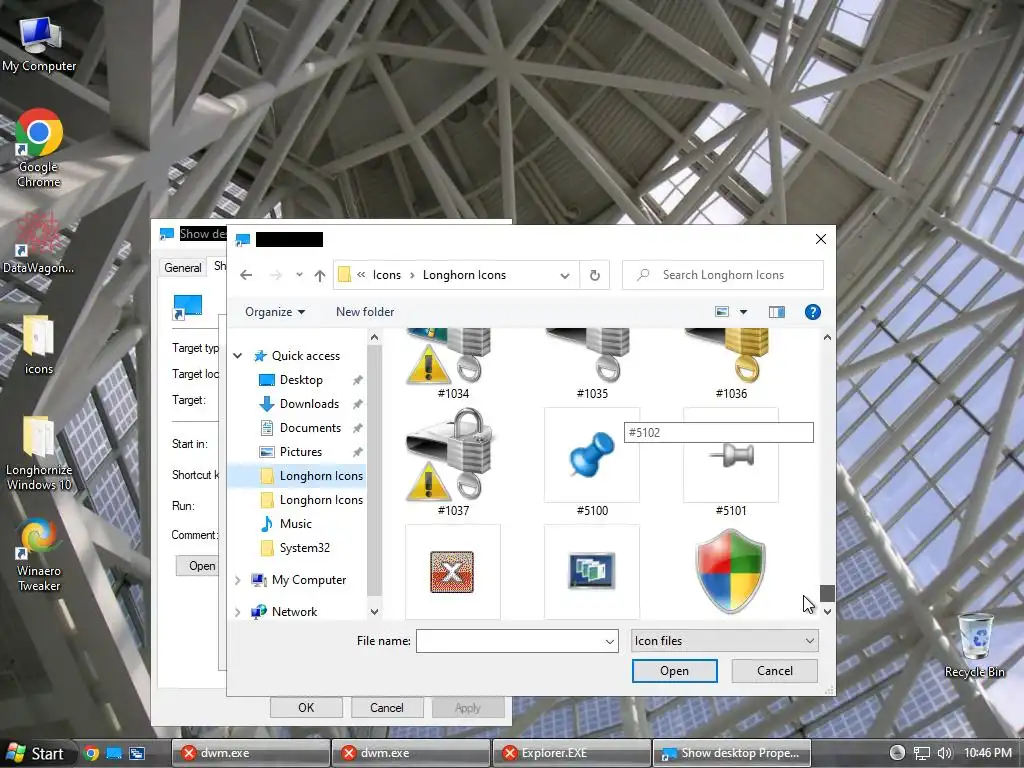Switch to Show desktop Properties taskbar button
The height and width of the screenshot is (768, 1024).
(732, 753)
